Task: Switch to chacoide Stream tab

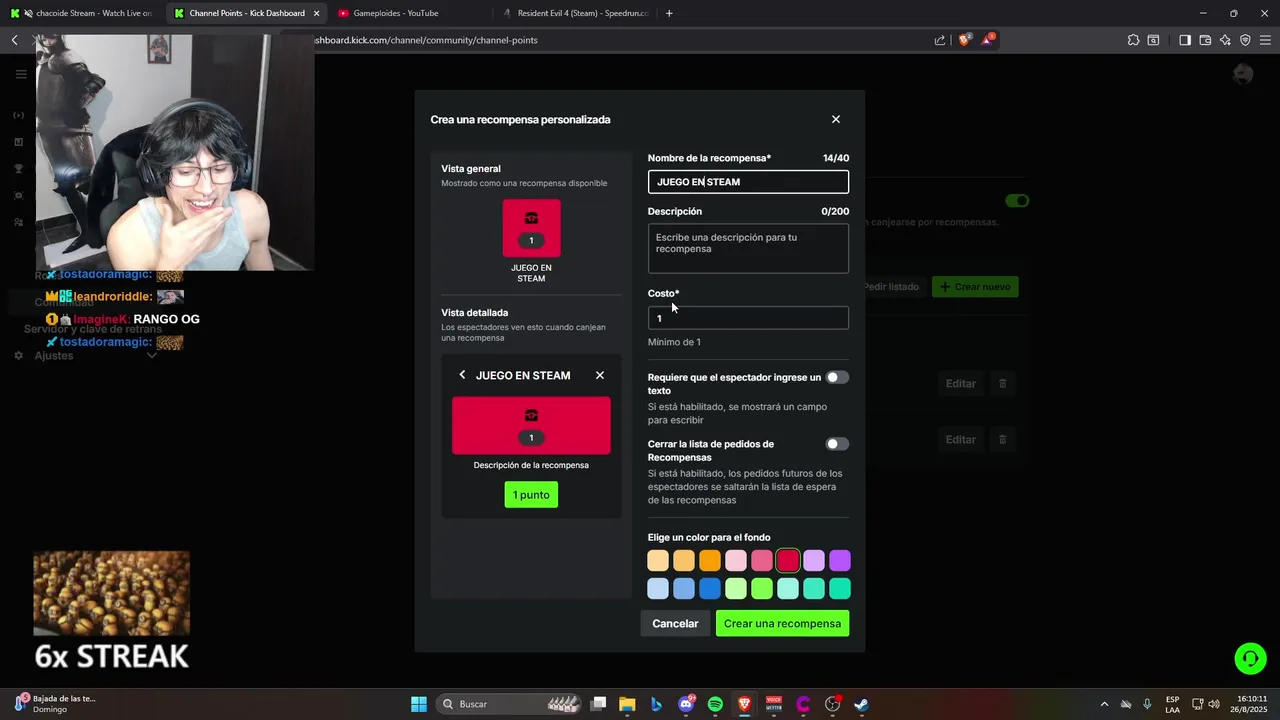Action: (x=83, y=13)
